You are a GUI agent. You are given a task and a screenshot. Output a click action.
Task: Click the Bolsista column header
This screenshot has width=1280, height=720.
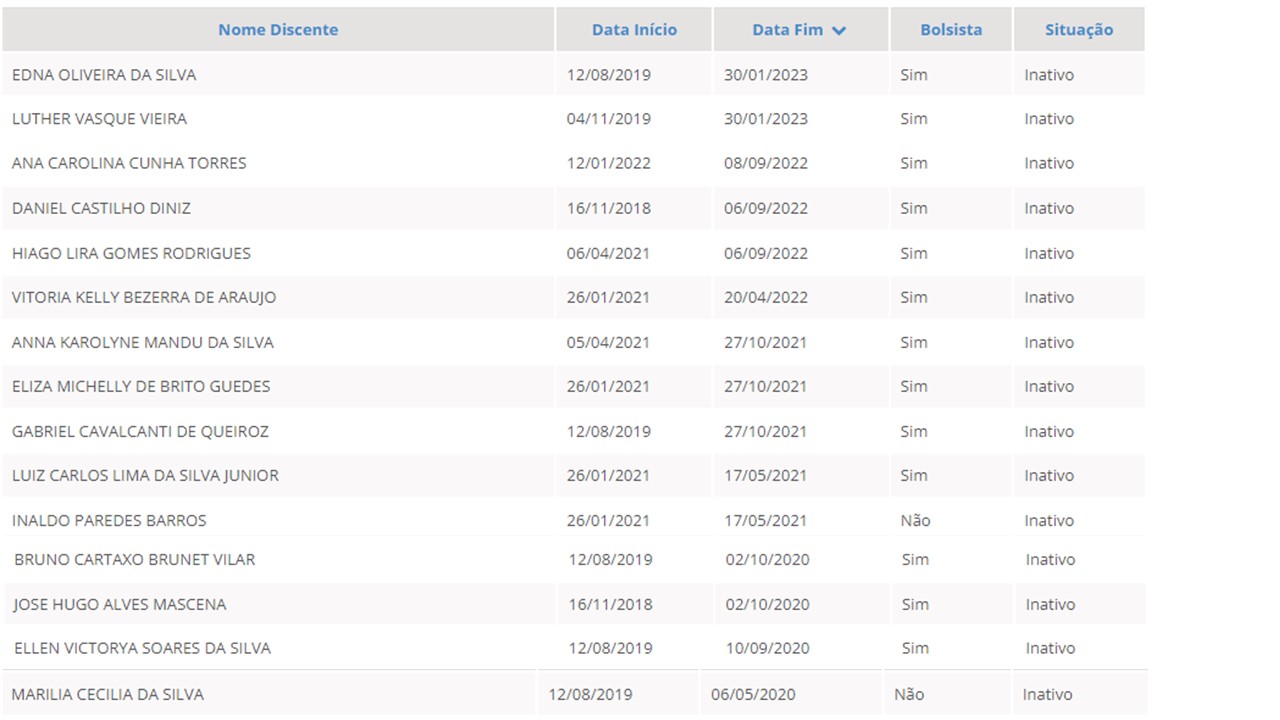tap(951, 30)
